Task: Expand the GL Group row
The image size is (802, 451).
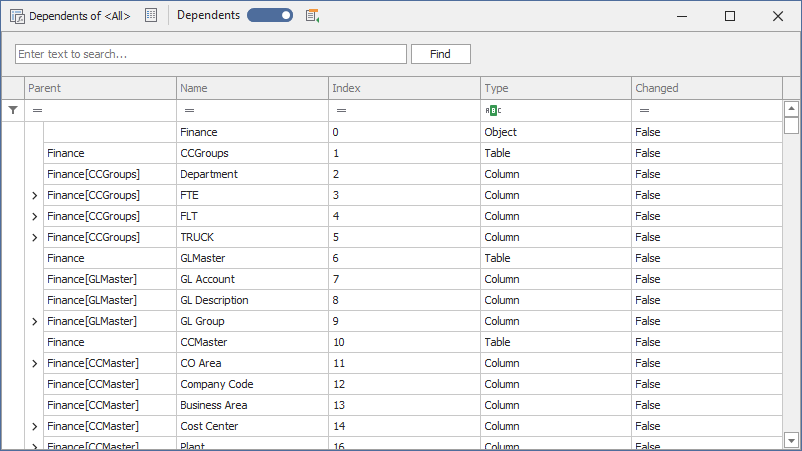Action: 35,321
